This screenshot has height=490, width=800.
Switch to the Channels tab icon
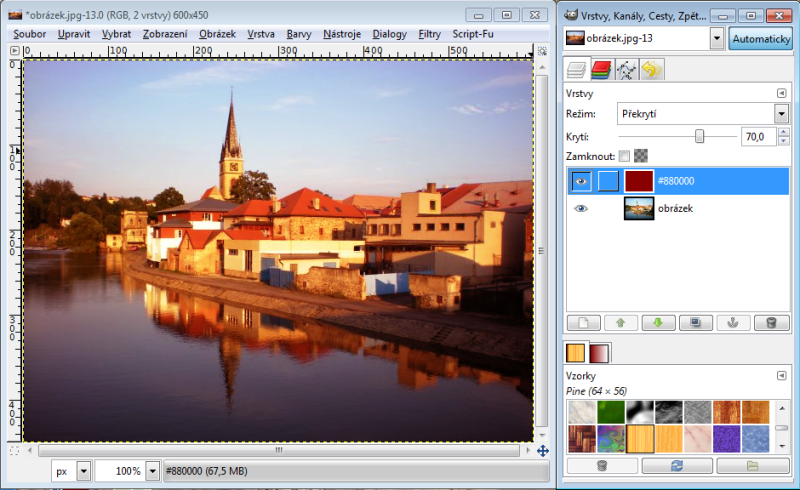point(601,70)
